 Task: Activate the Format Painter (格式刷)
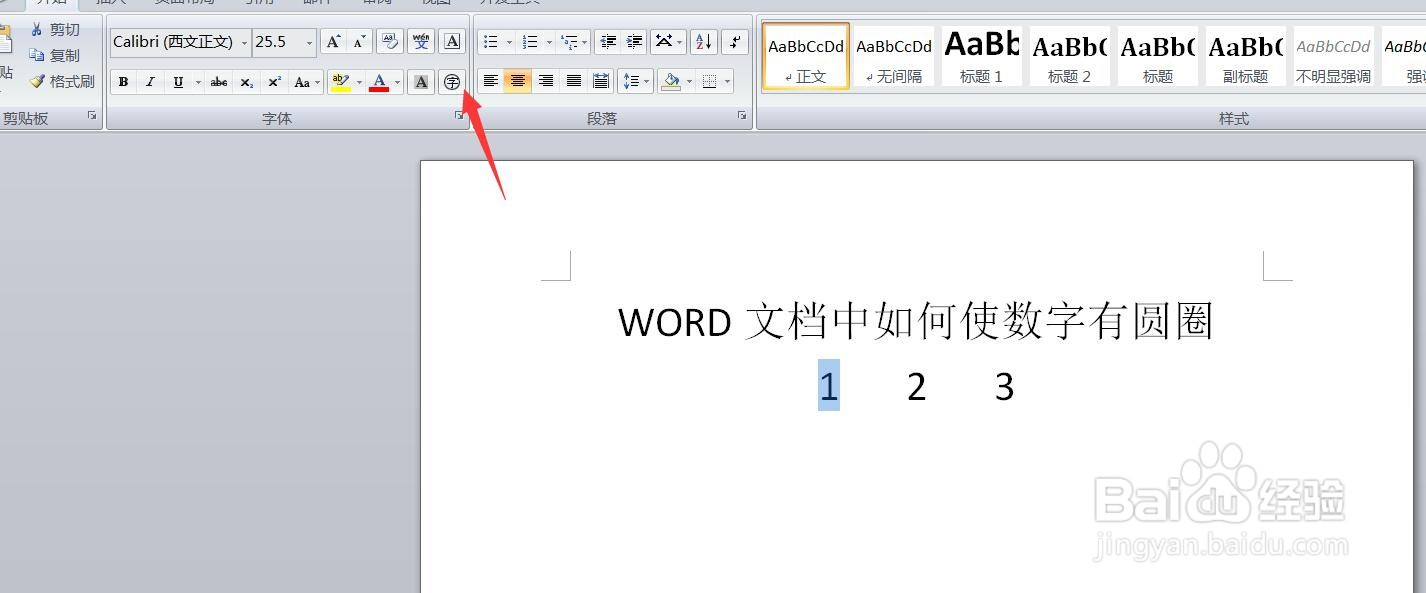(x=61, y=82)
